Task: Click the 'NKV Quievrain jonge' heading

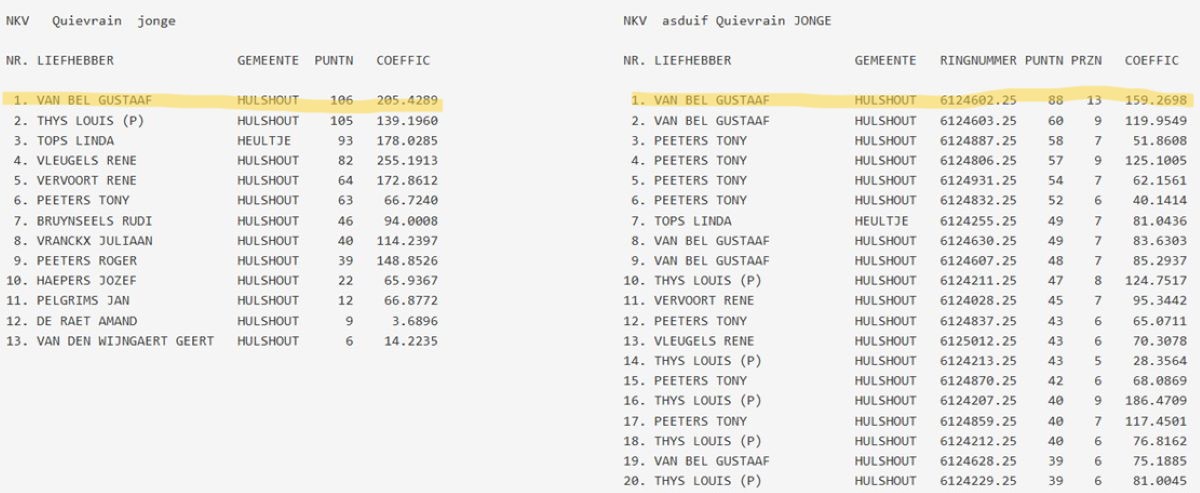Action: [90, 21]
